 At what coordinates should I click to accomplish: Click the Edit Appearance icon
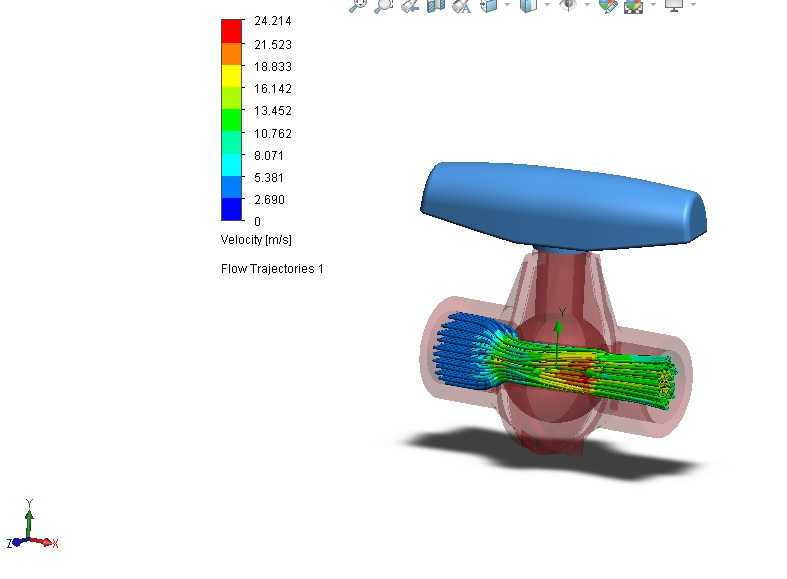tap(608, 5)
